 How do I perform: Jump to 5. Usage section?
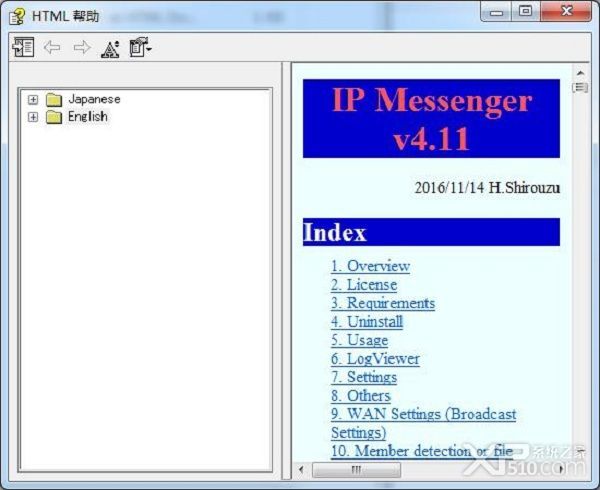pyautogui.click(x=360, y=340)
